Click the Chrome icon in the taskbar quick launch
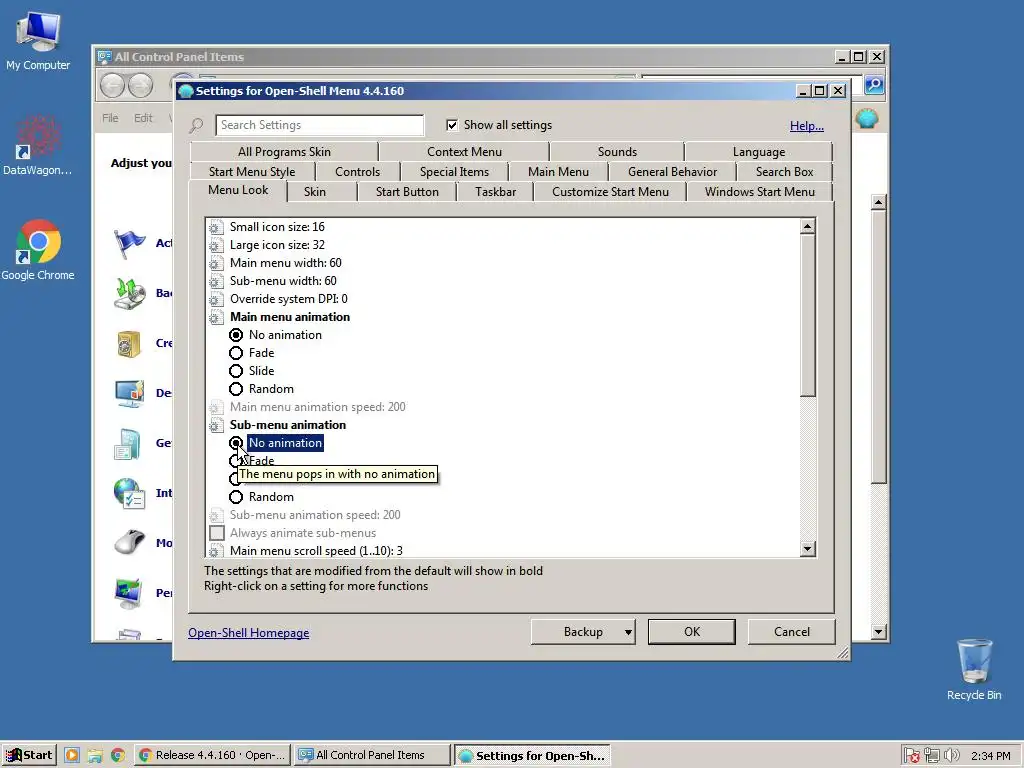This screenshot has width=1024, height=768. [x=118, y=756]
